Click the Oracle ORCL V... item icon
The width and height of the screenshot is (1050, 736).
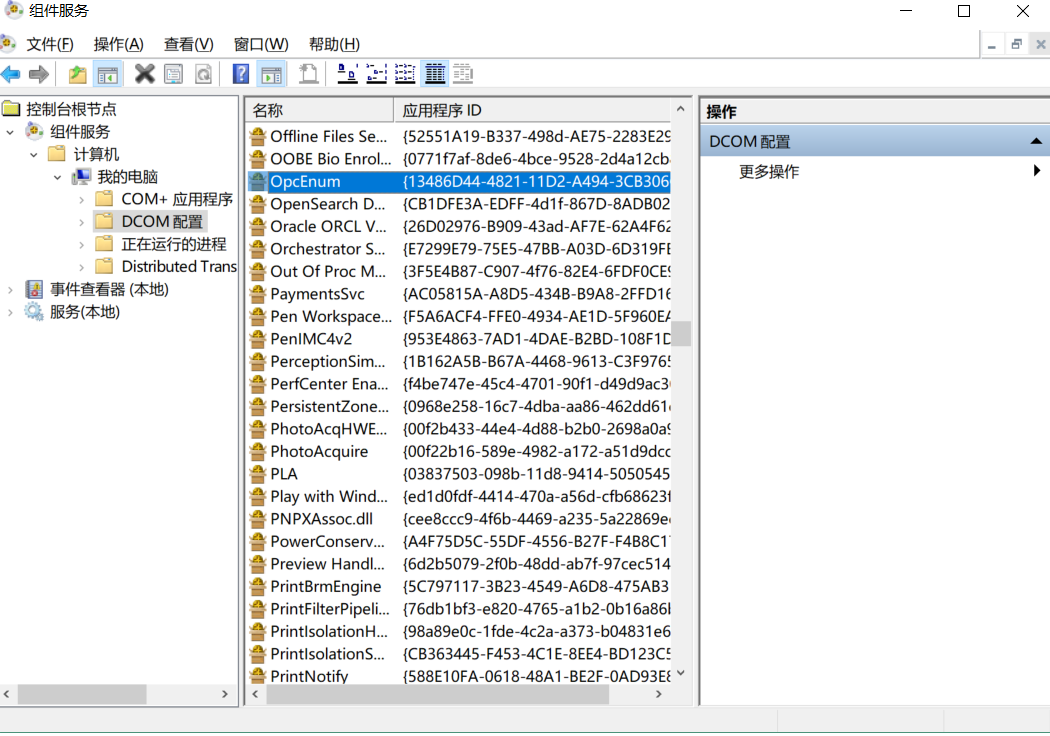click(x=257, y=226)
